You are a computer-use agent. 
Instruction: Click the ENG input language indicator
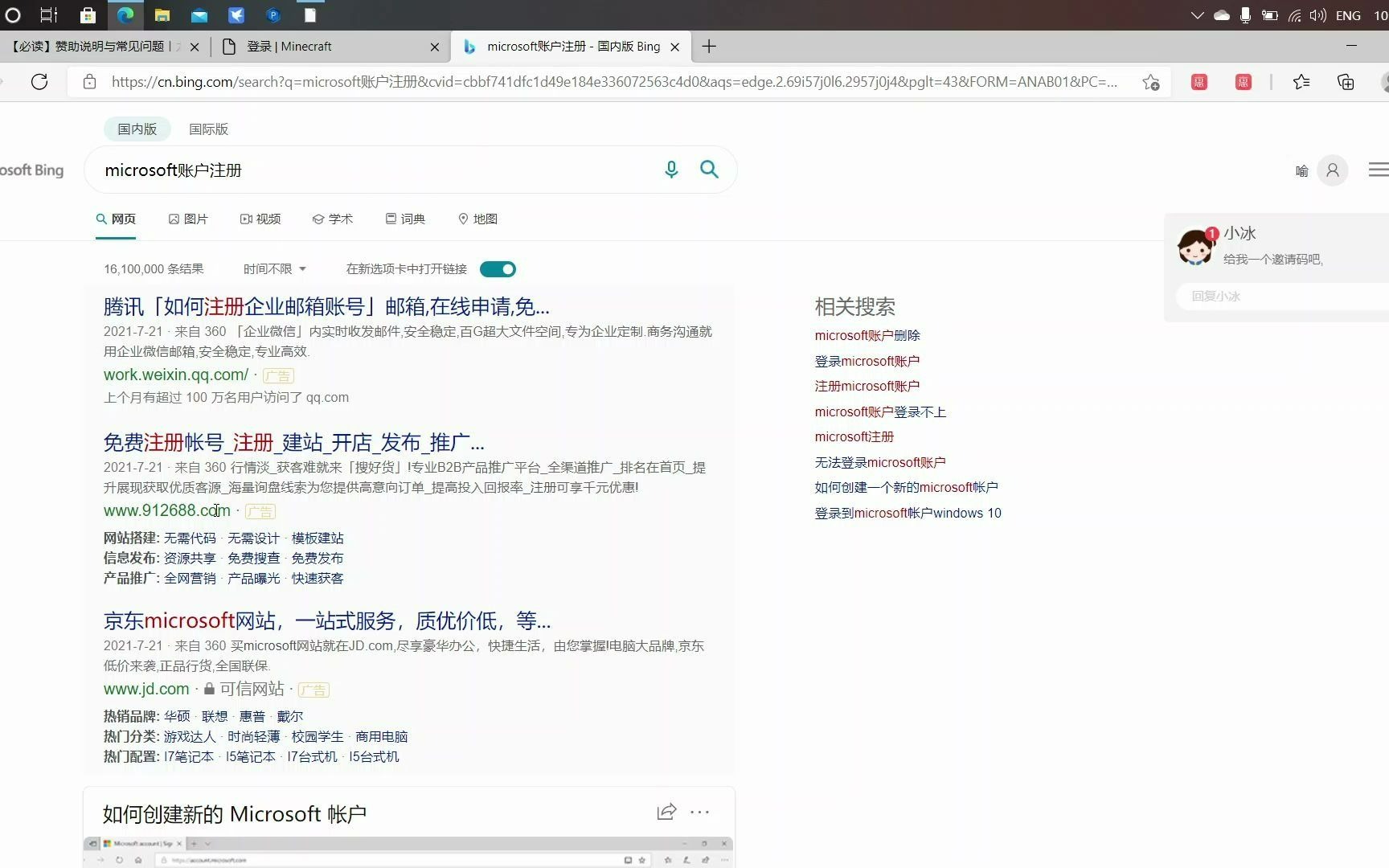pos(1348,15)
